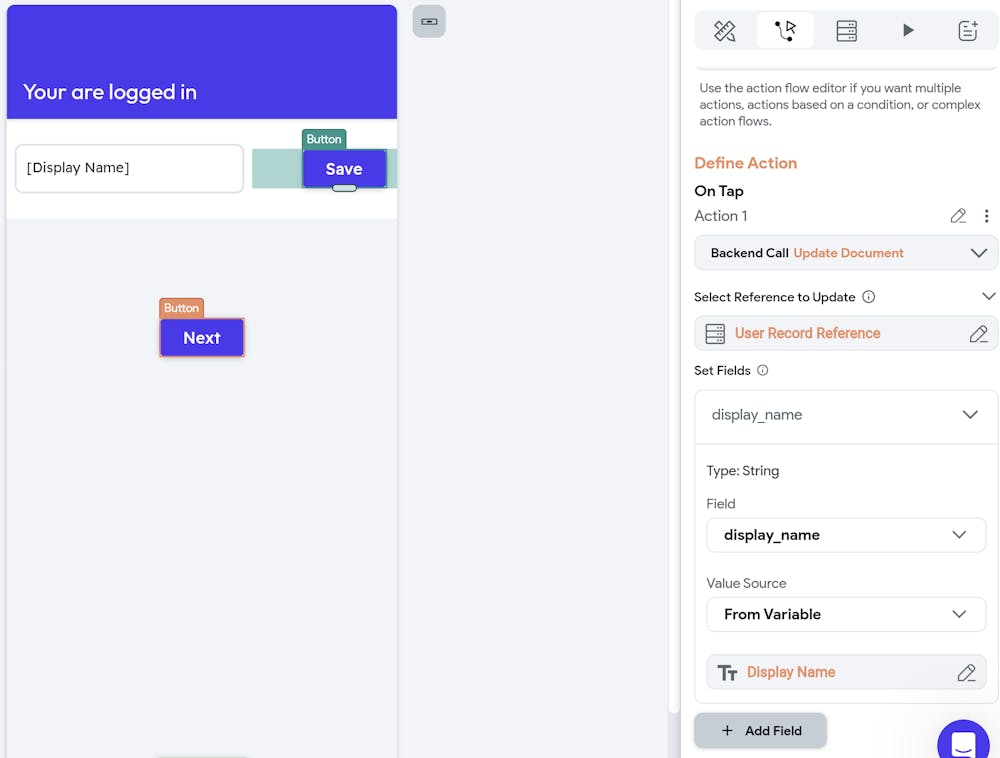Select the ruler and pen properties panel icon
The image size is (1000, 758).
724,30
